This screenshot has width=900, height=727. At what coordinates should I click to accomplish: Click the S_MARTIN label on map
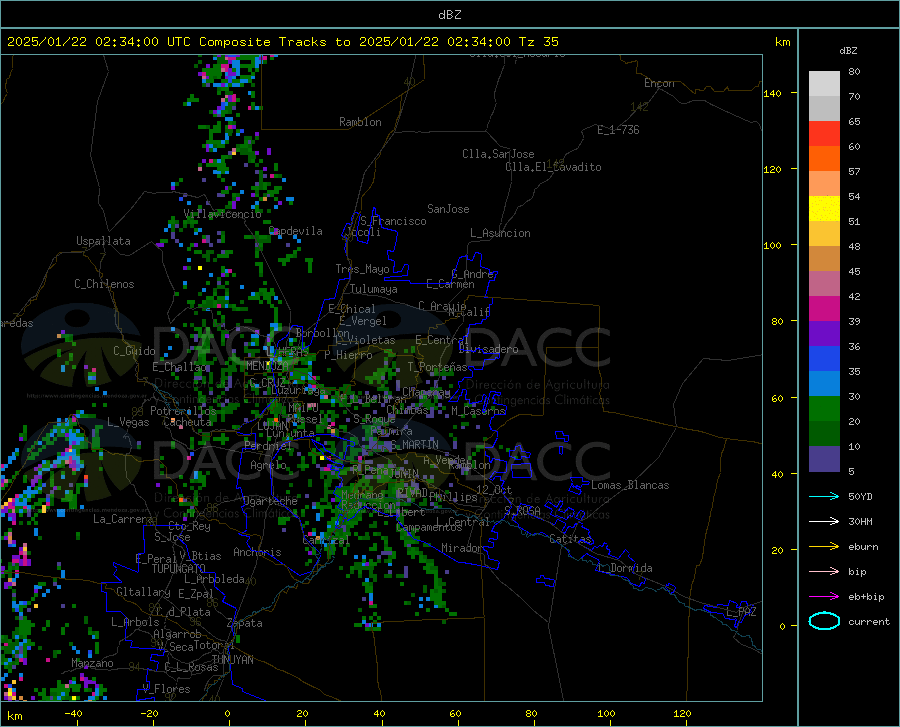[414, 445]
